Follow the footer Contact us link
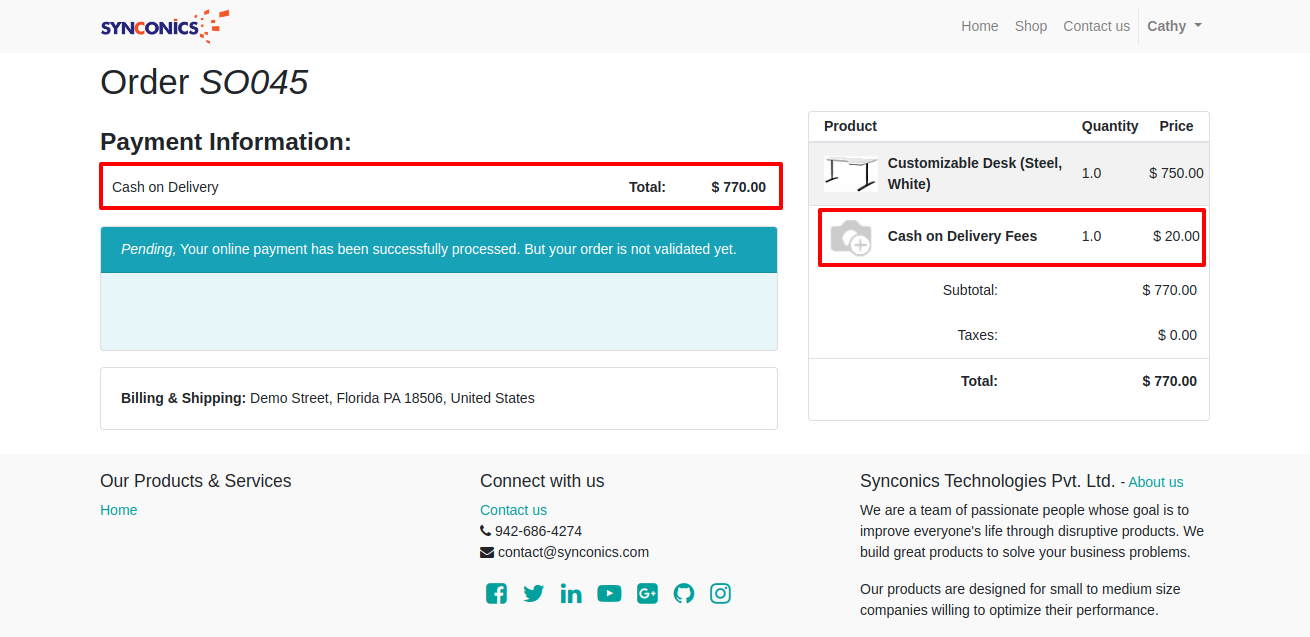The image size is (1310, 637). tap(513, 510)
